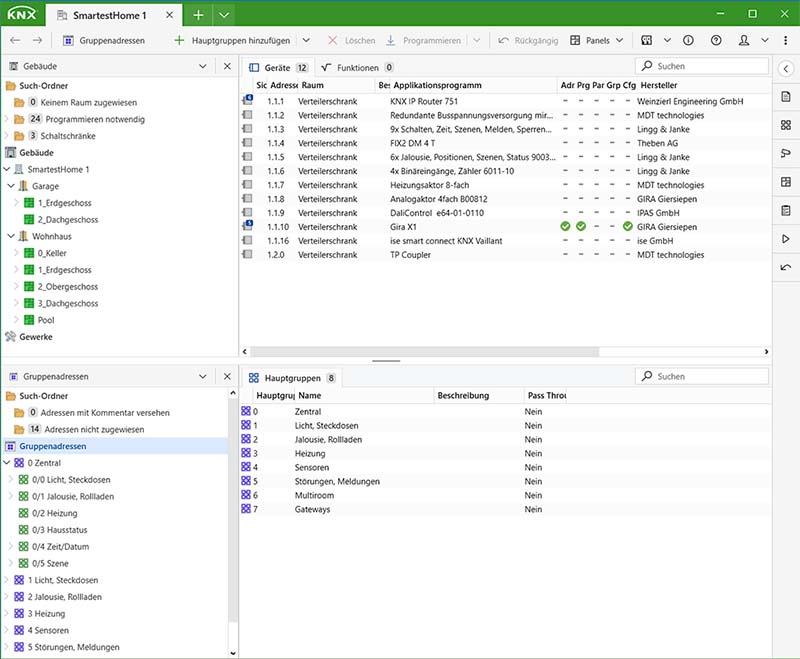Open the group objects icon in the right sidebar
800x659 pixels.
786,125
